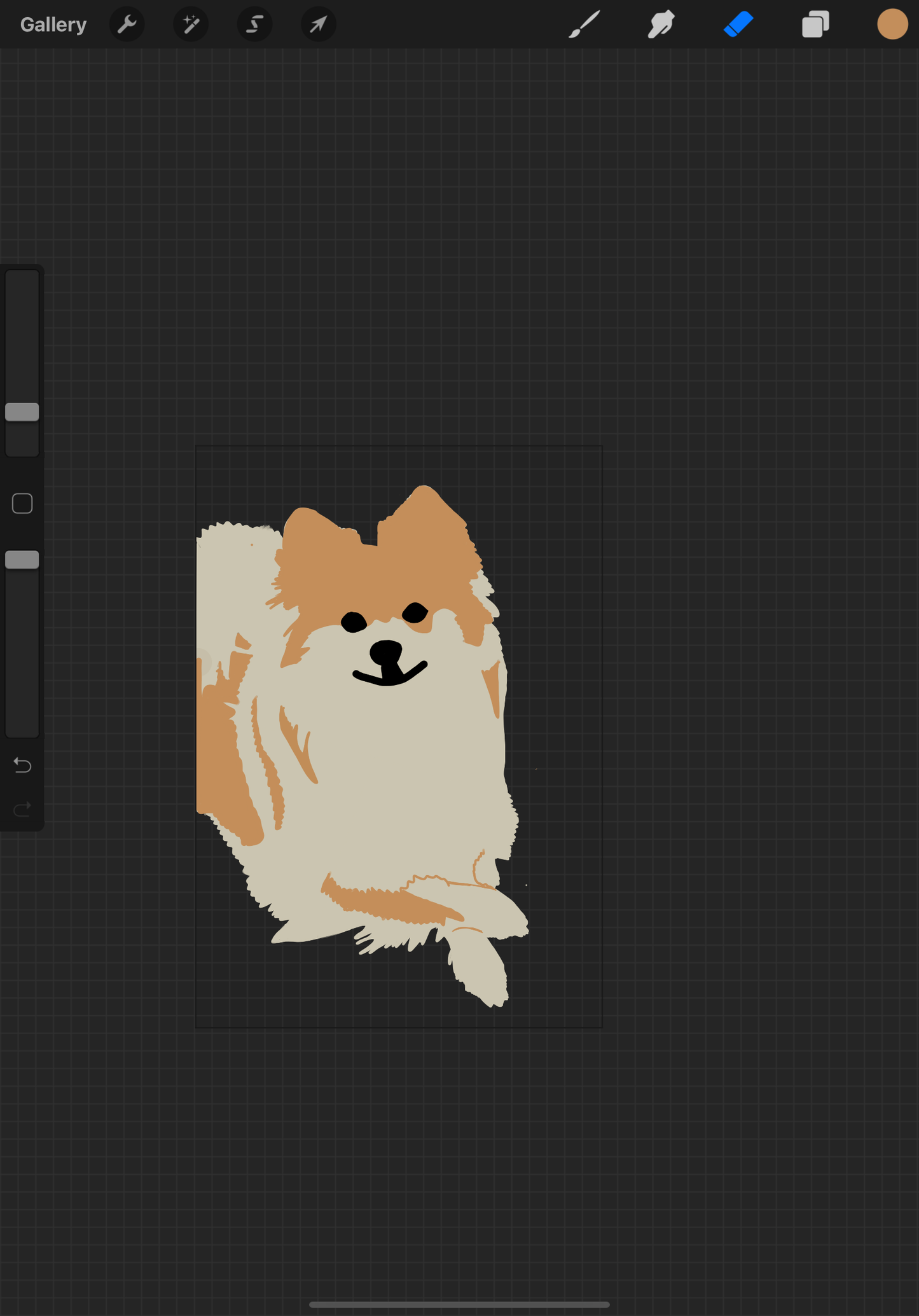The height and width of the screenshot is (1316, 919).
Task: Open the Actions wrench menu
Action: tap(127, 25)
